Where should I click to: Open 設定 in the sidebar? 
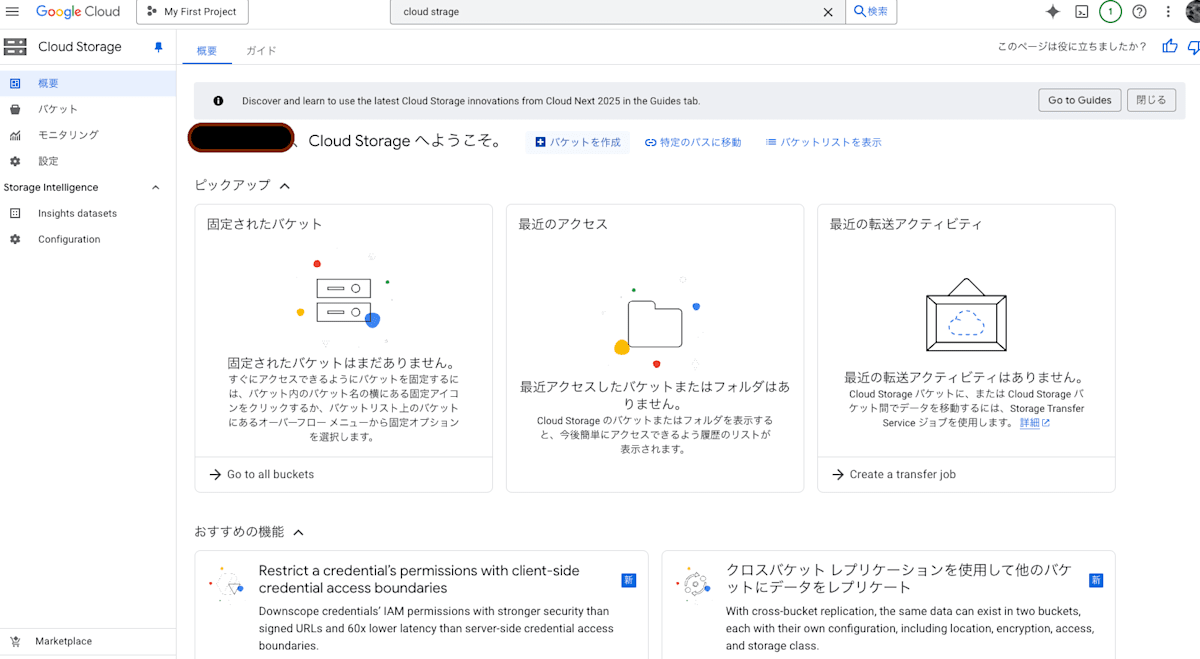[x=88, y=161]
